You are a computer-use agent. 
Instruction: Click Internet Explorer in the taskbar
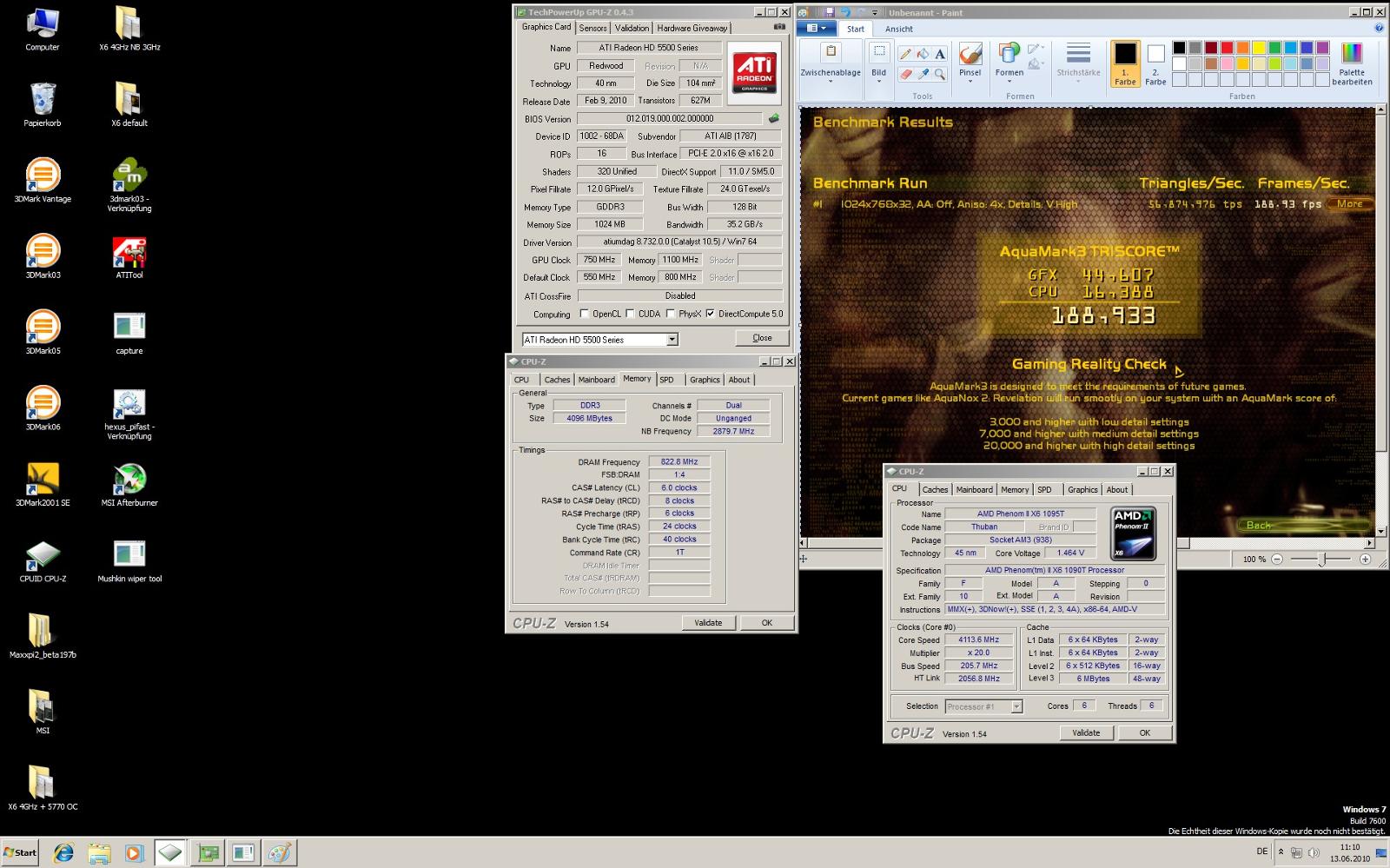pos(63,853)
